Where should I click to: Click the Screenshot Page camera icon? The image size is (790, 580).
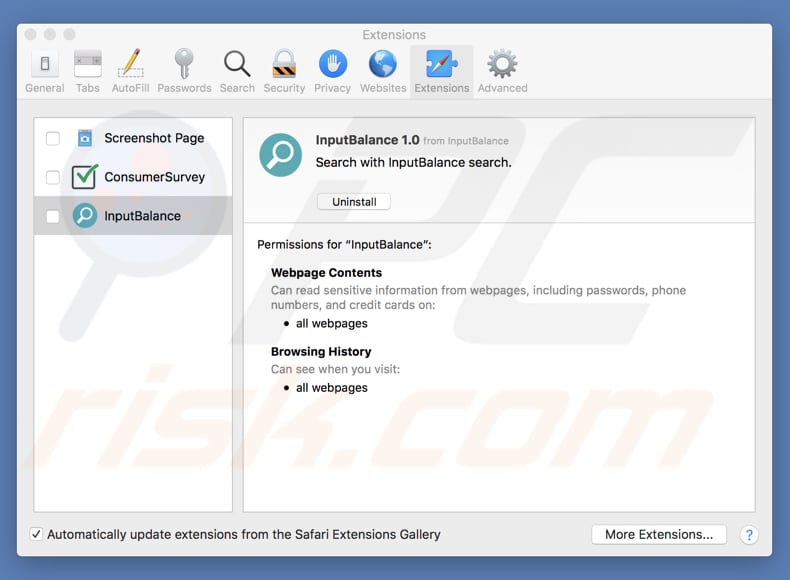[85, 138]
